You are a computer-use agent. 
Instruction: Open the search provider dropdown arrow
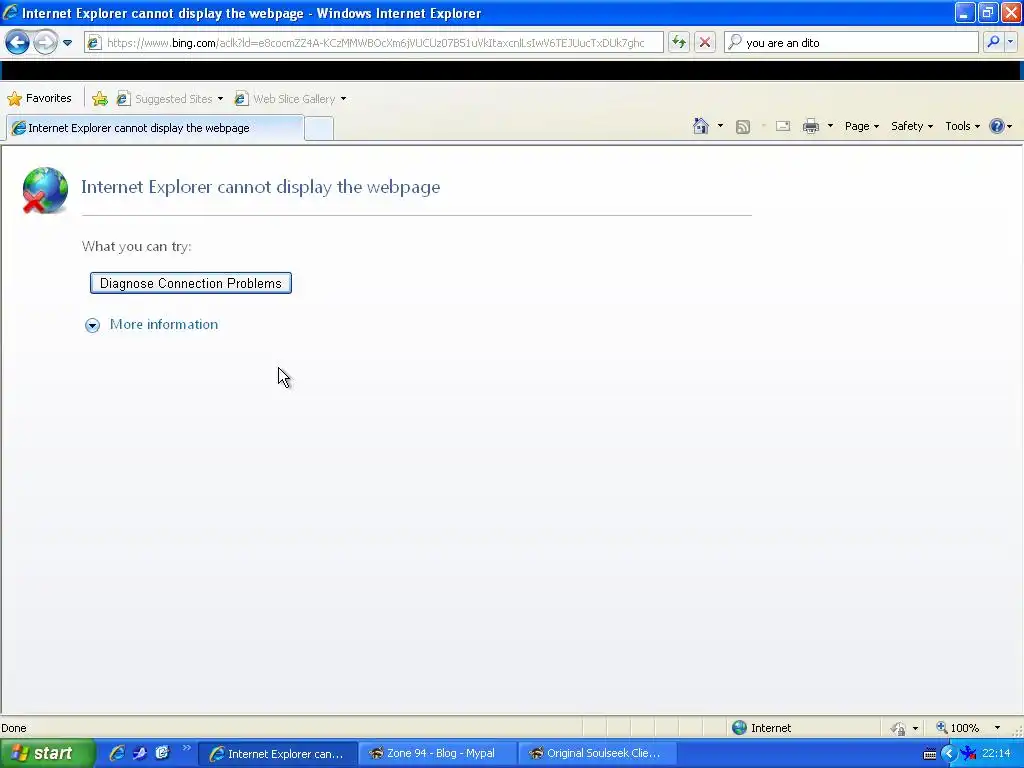pyautogui.click(x=1010, y=42)
